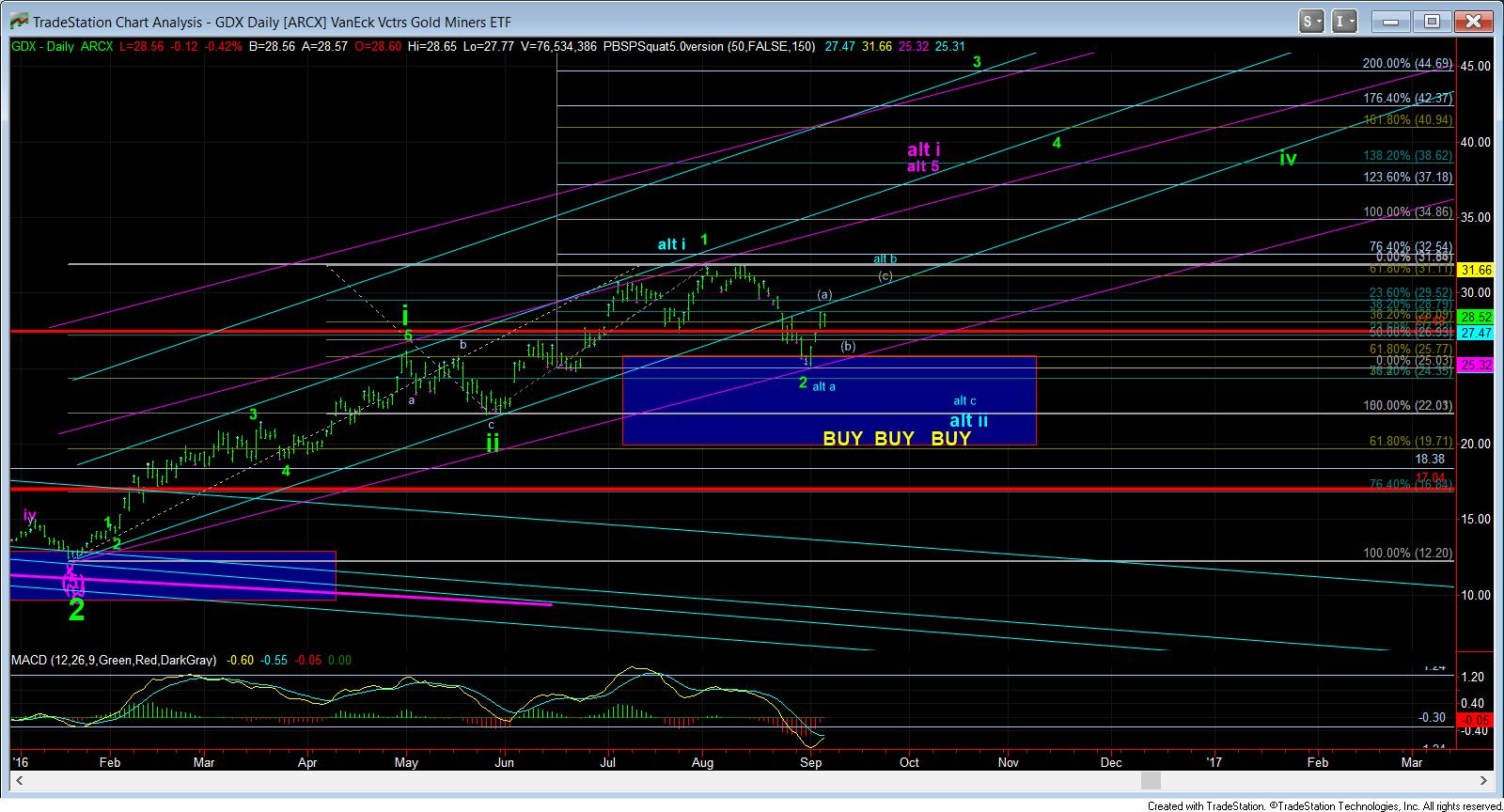
Task: Click the 40.00 price axis label
Action: [1476, 142]
